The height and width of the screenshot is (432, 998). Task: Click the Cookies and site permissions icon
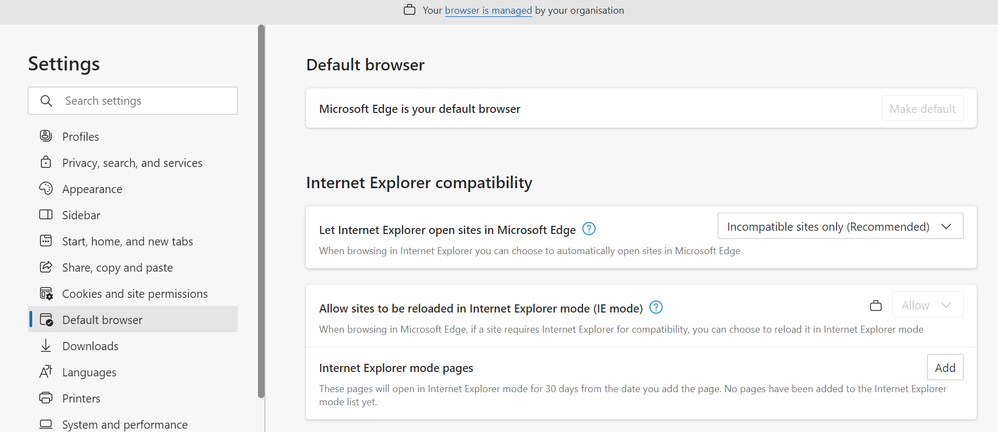click(x=46, y=294)
